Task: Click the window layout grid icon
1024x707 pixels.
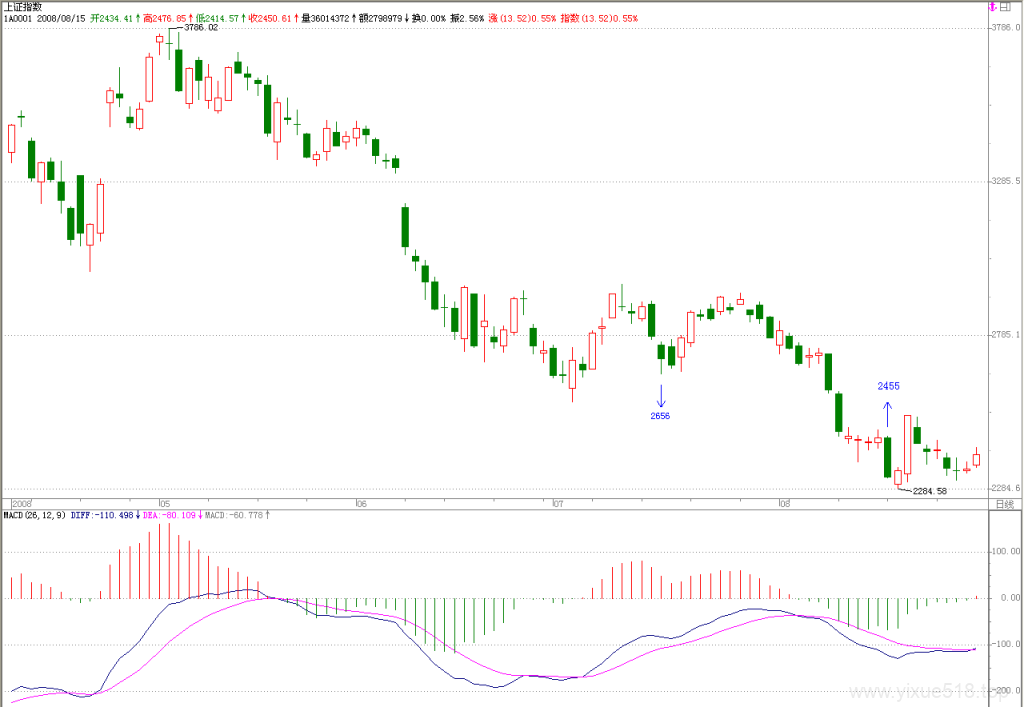Action: (x=1005, y=7)
